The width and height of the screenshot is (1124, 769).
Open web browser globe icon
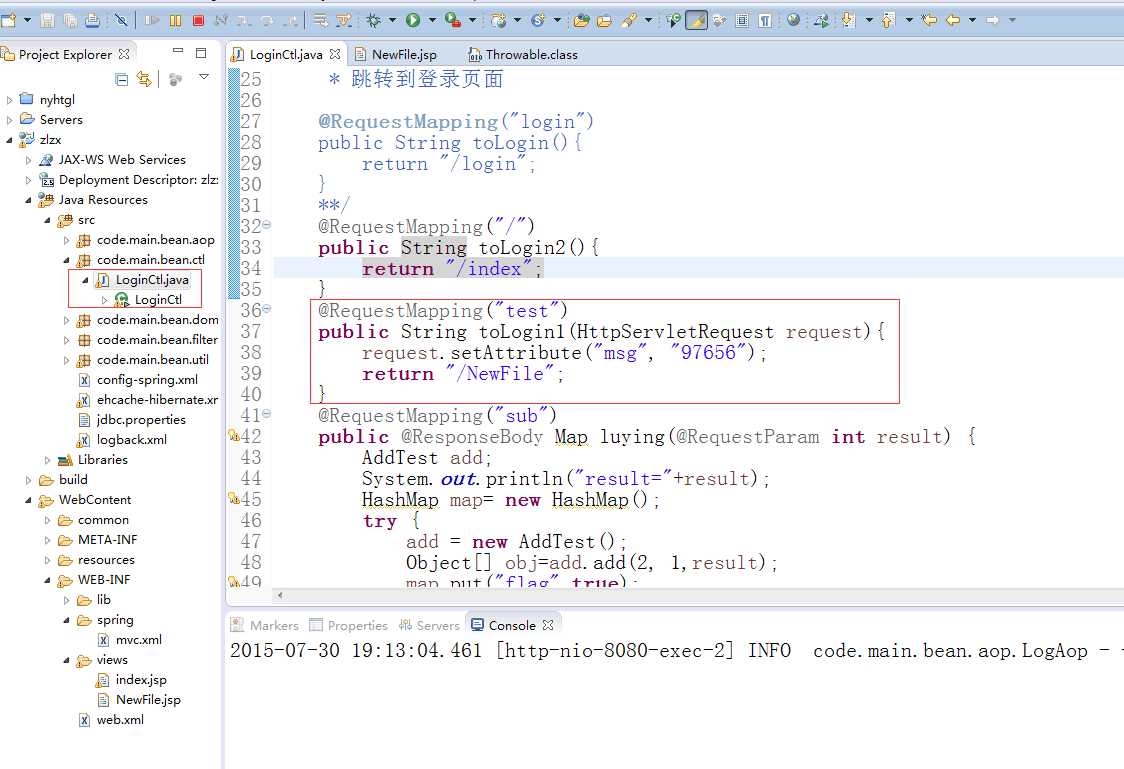[793, 20]
